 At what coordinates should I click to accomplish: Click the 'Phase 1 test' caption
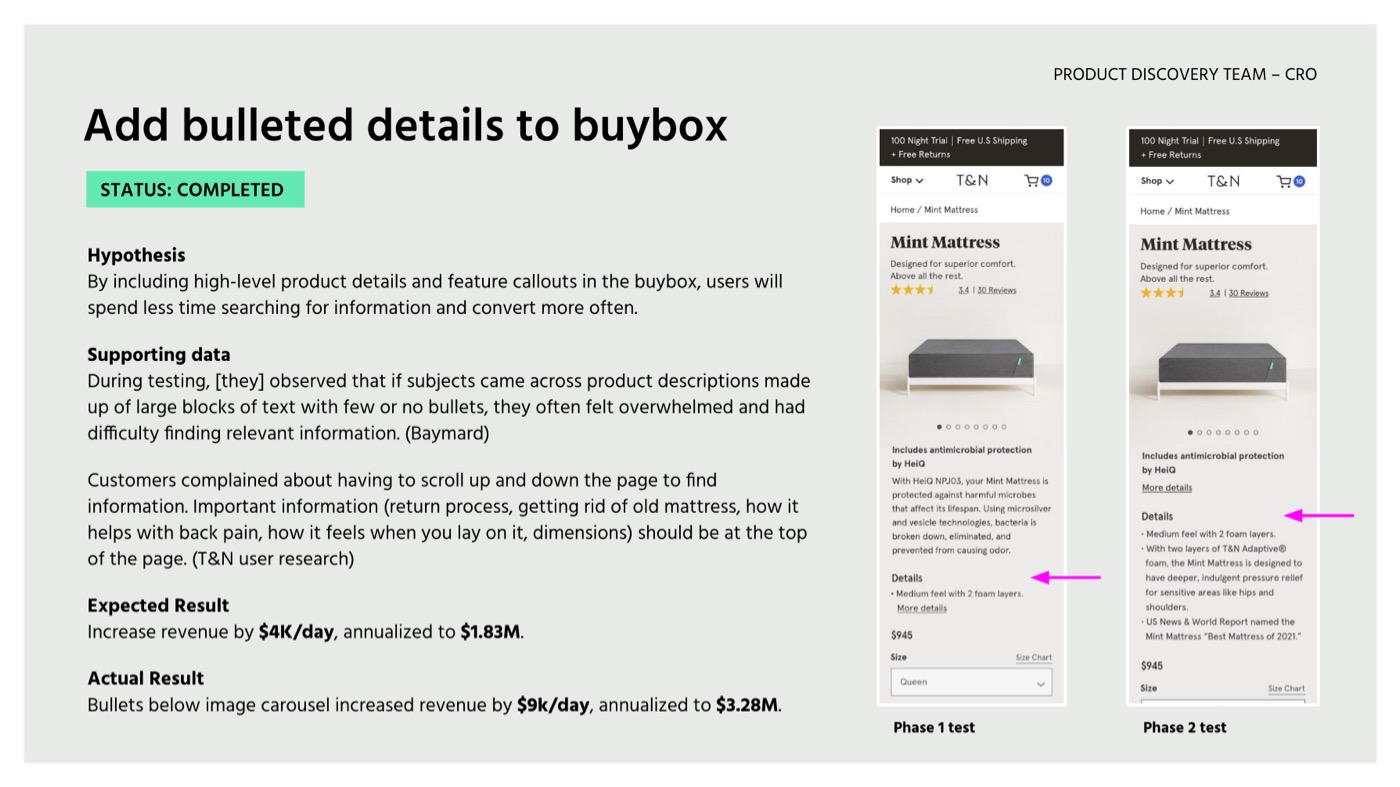pyautogui.click(x=934, y=728)
